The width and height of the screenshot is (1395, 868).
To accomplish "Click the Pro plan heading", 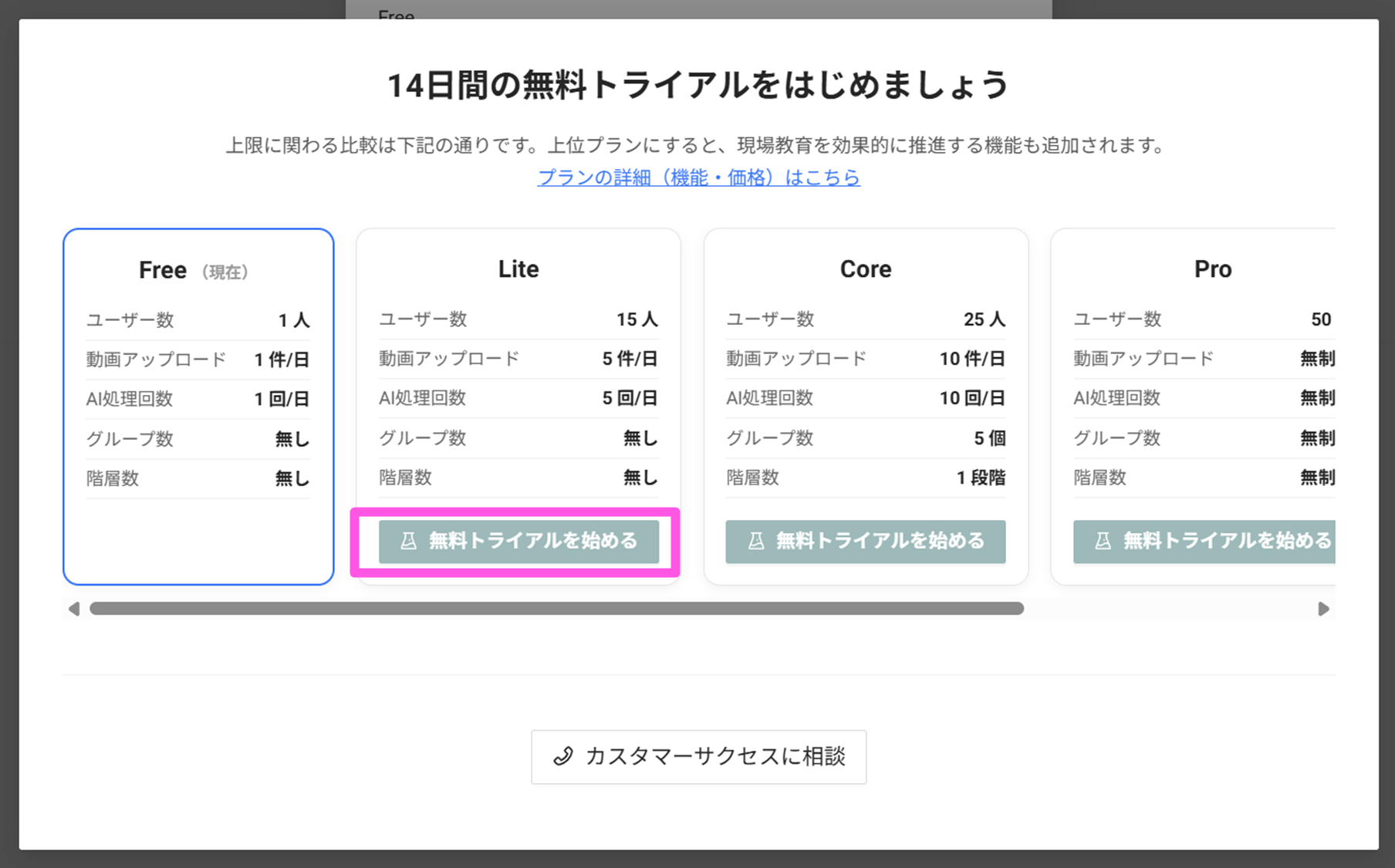I will click(x=1212, y=269).
